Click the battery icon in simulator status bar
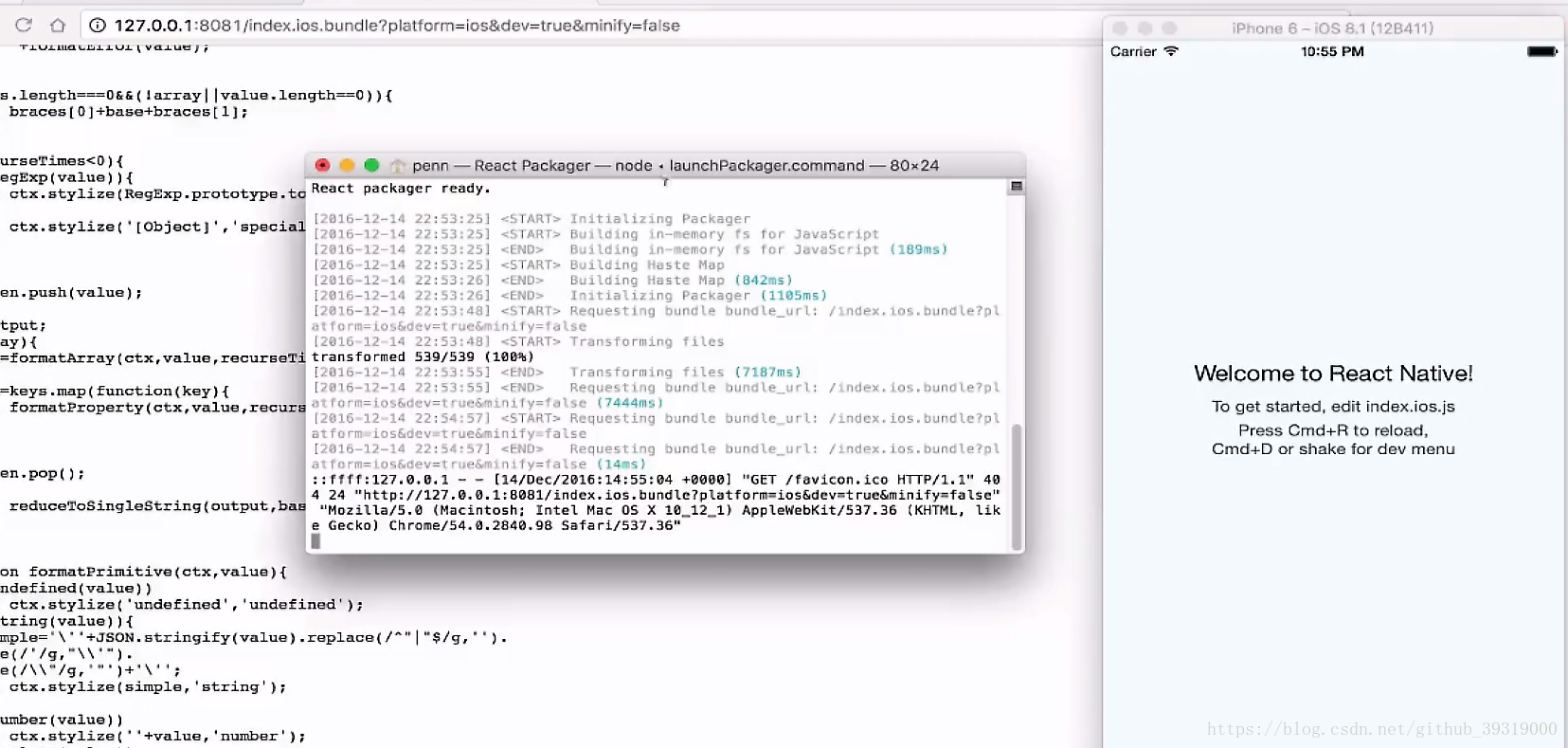 coord(1542,51)
